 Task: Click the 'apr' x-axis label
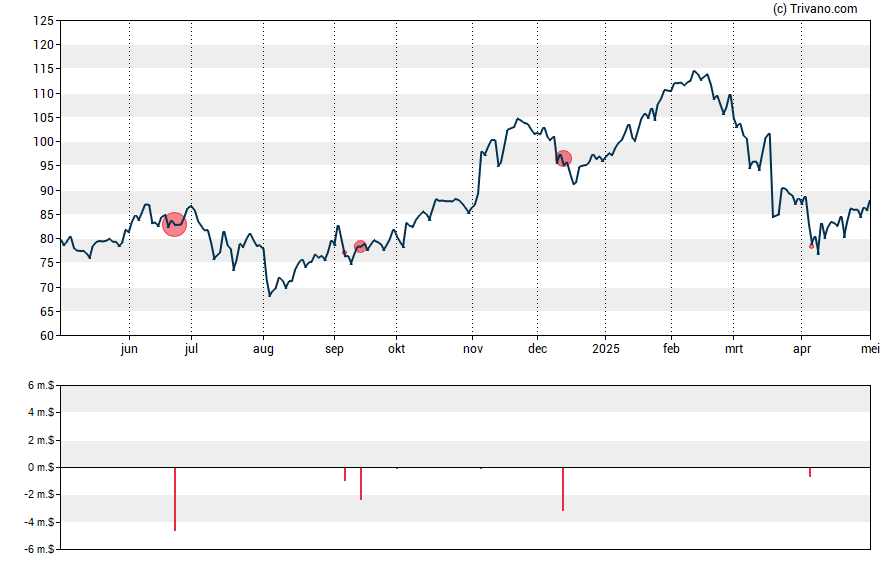coord(802,349)
